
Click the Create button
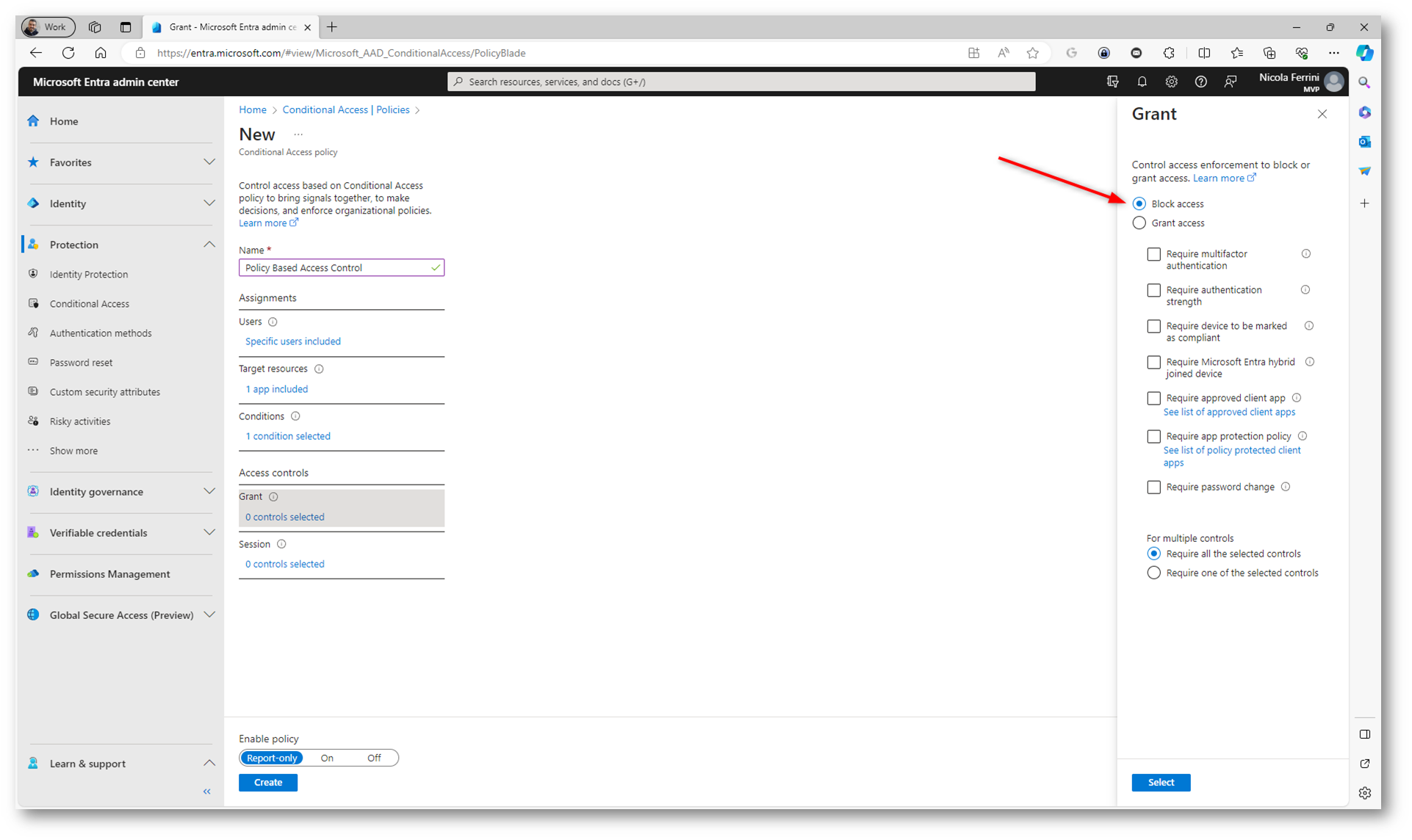click(268, 782)
